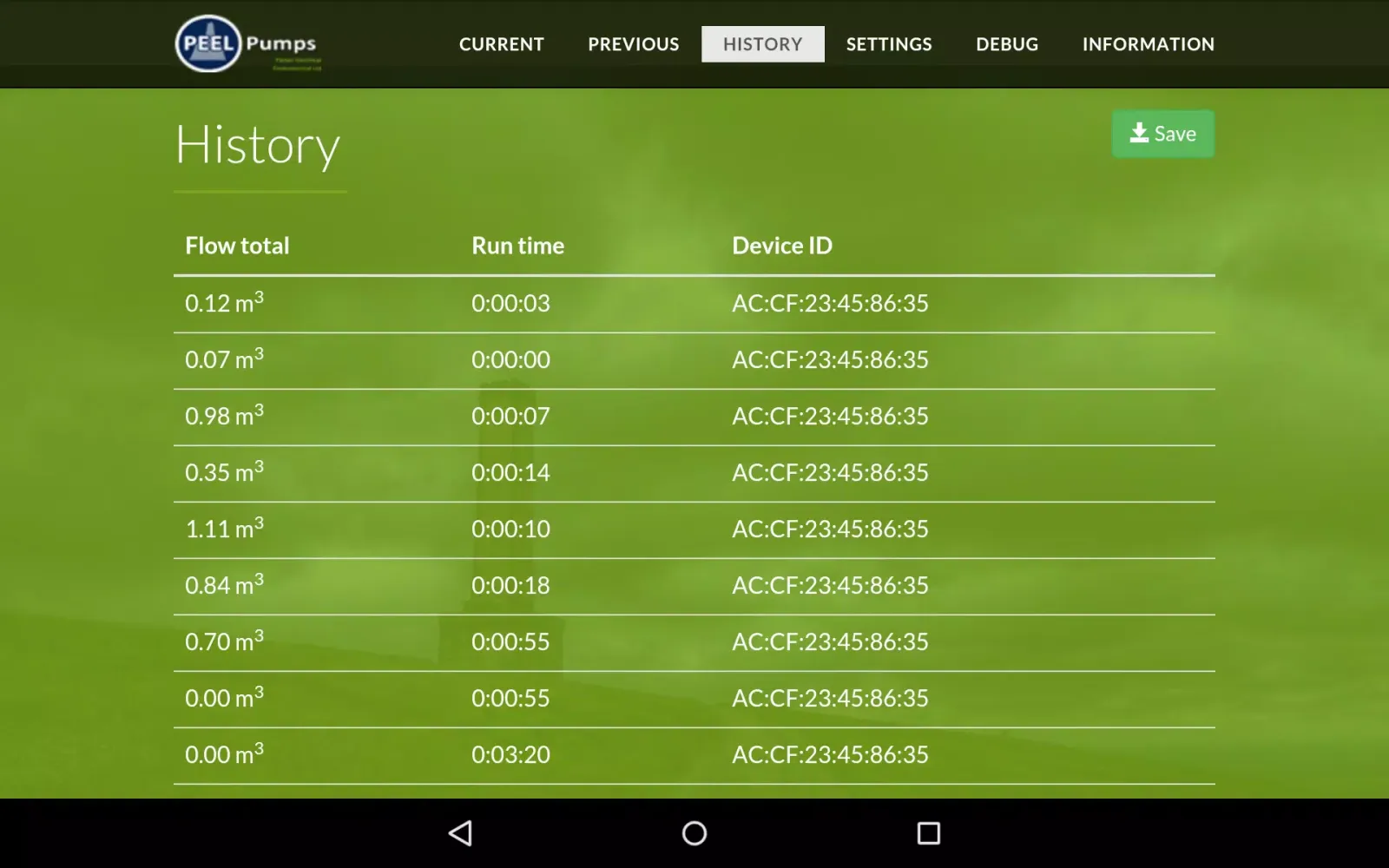Tap the Android home button

click(x=694, y=833)
